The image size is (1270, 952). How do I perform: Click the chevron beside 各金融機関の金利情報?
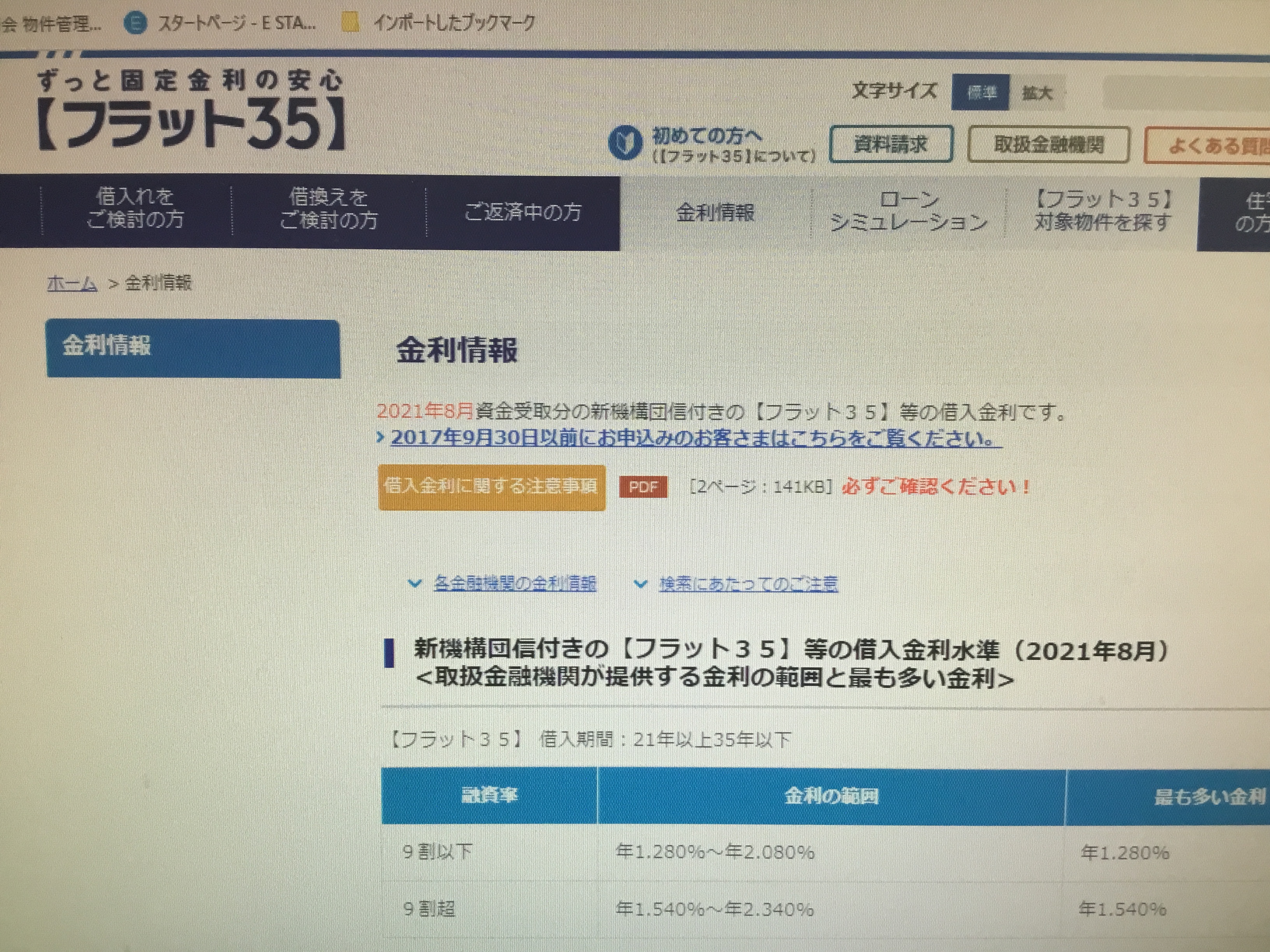click(414, 584)
